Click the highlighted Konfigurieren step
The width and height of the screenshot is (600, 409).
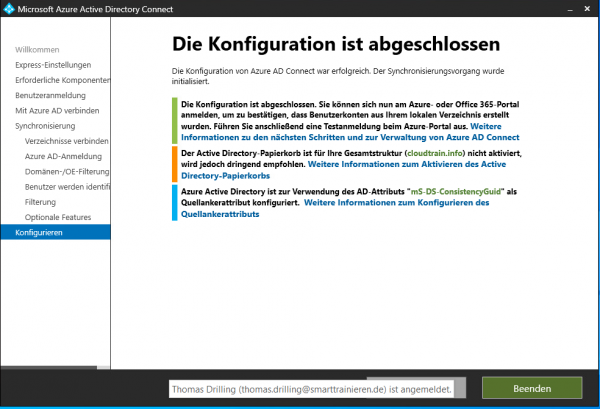click(x=38, y=233)
